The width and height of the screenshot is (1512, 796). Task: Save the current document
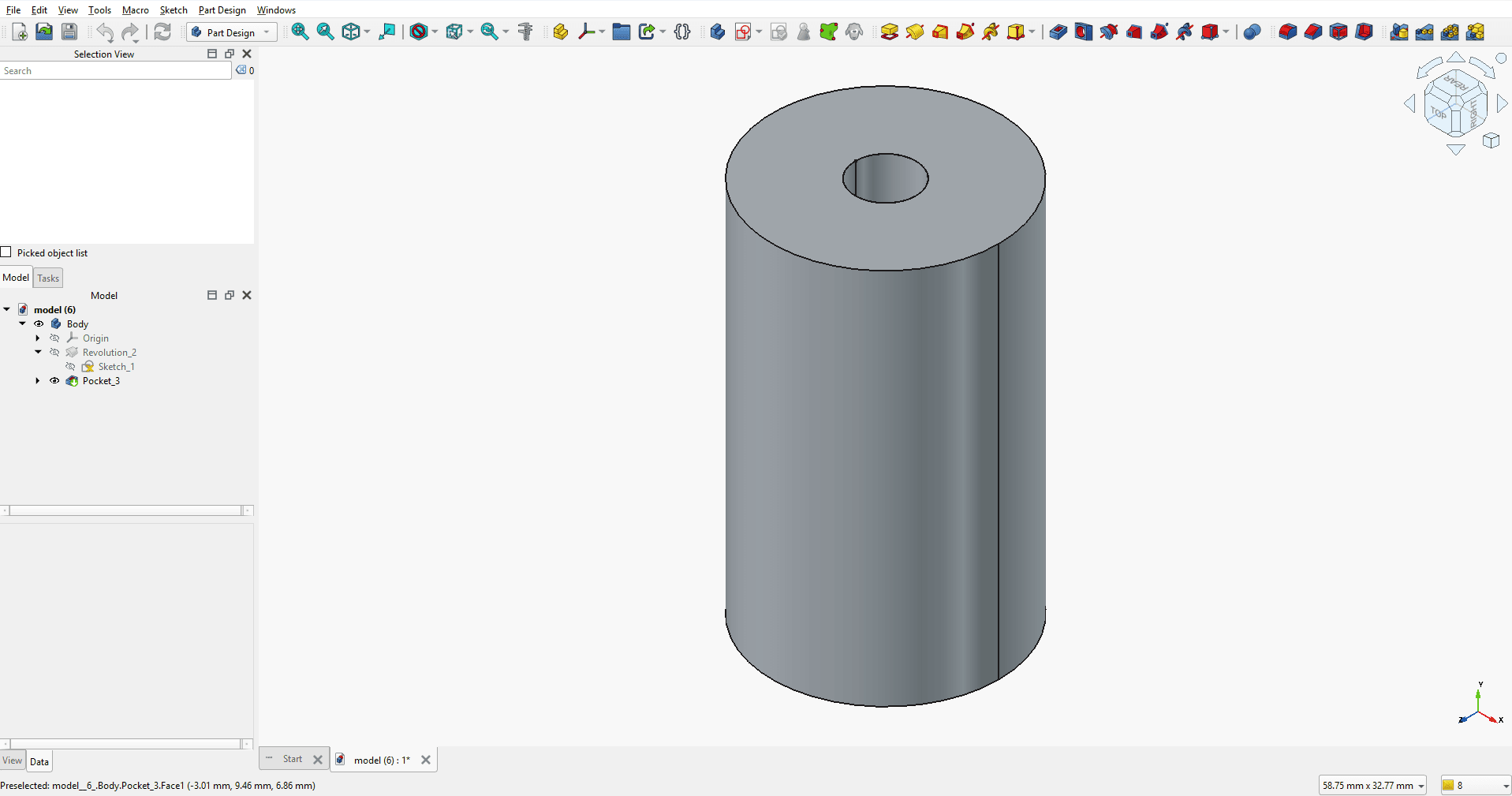[69, 32]
